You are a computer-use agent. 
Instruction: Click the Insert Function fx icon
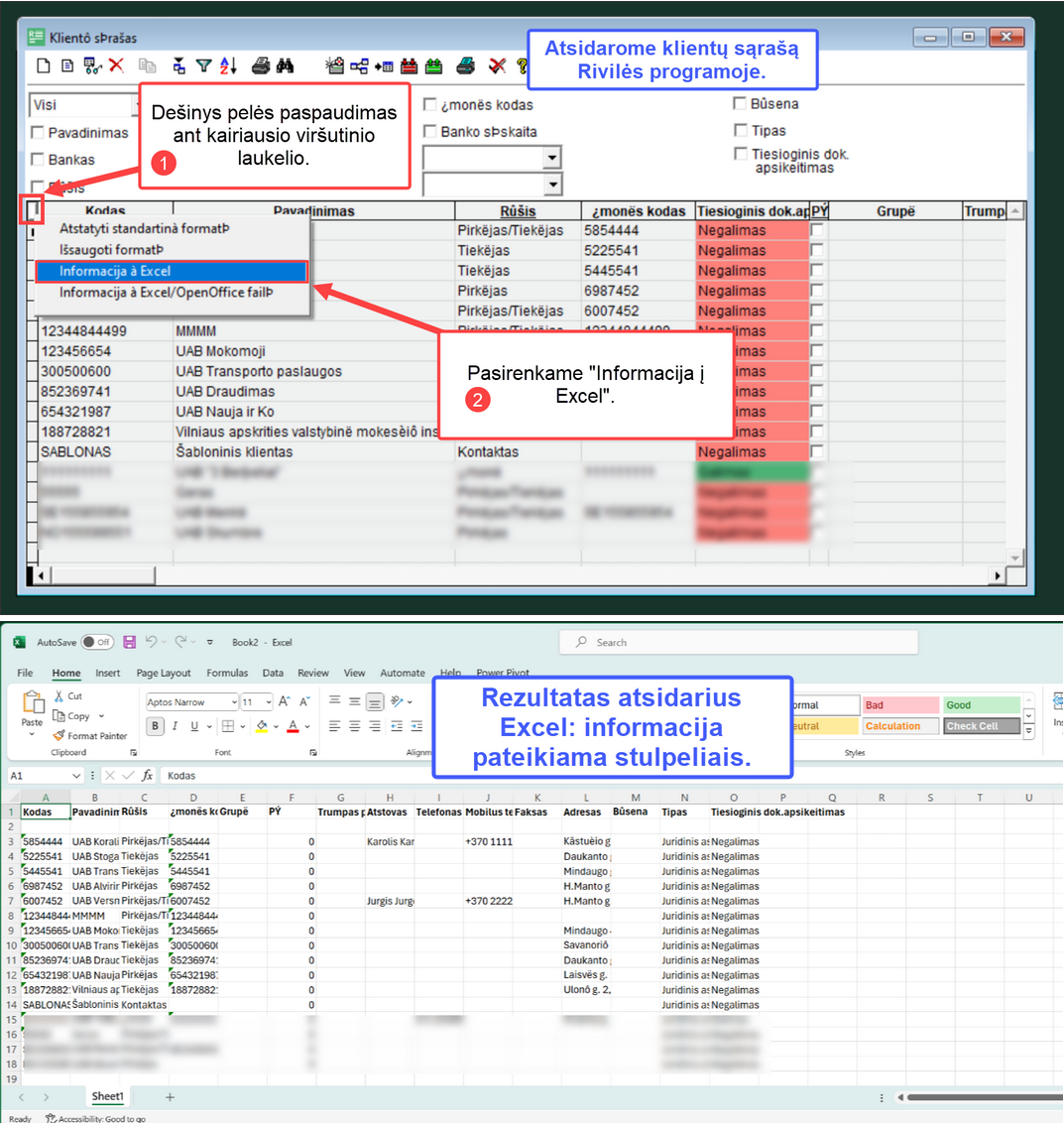coord(147,776)
